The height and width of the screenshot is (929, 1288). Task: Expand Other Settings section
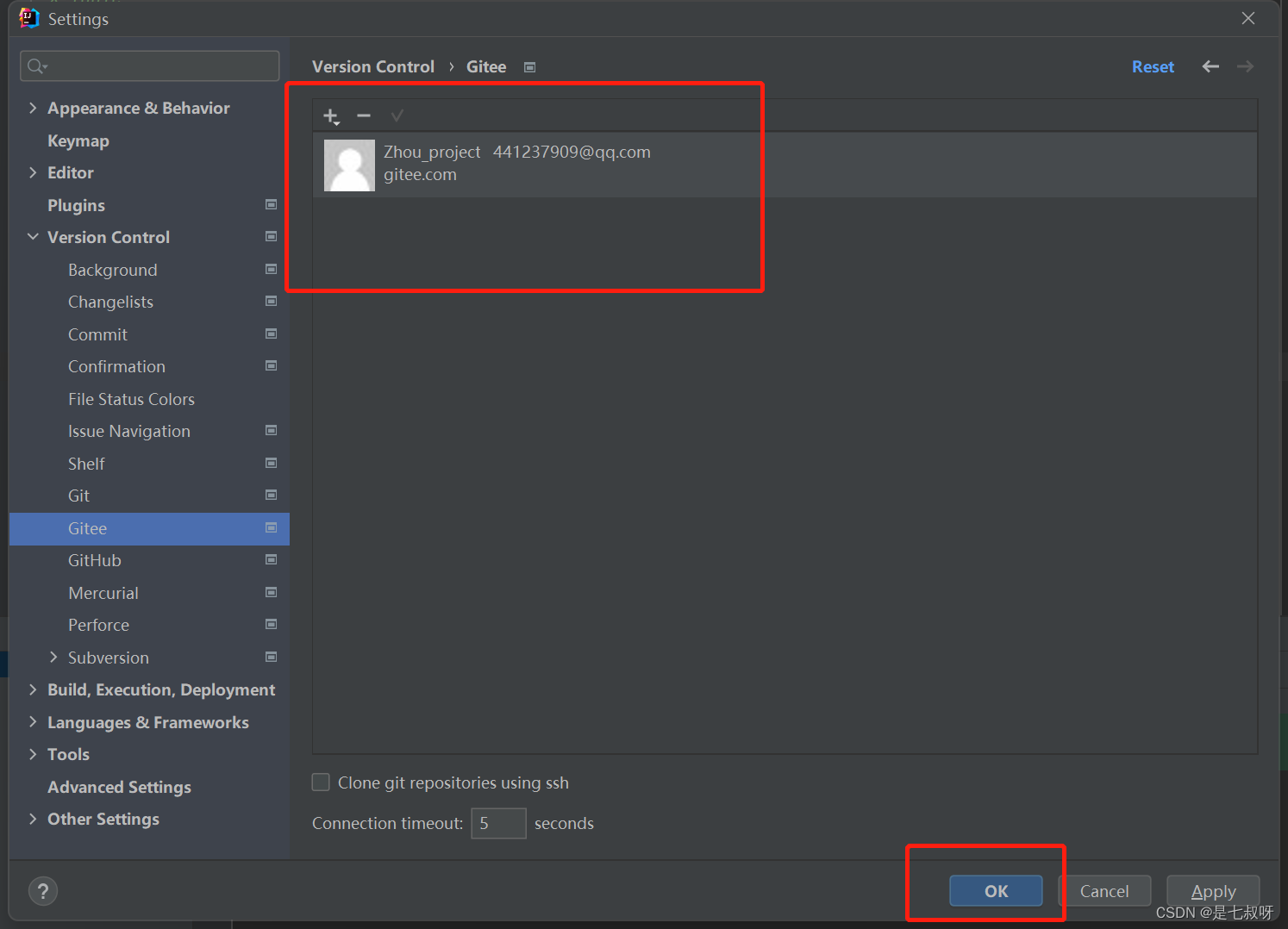[33, 819]
